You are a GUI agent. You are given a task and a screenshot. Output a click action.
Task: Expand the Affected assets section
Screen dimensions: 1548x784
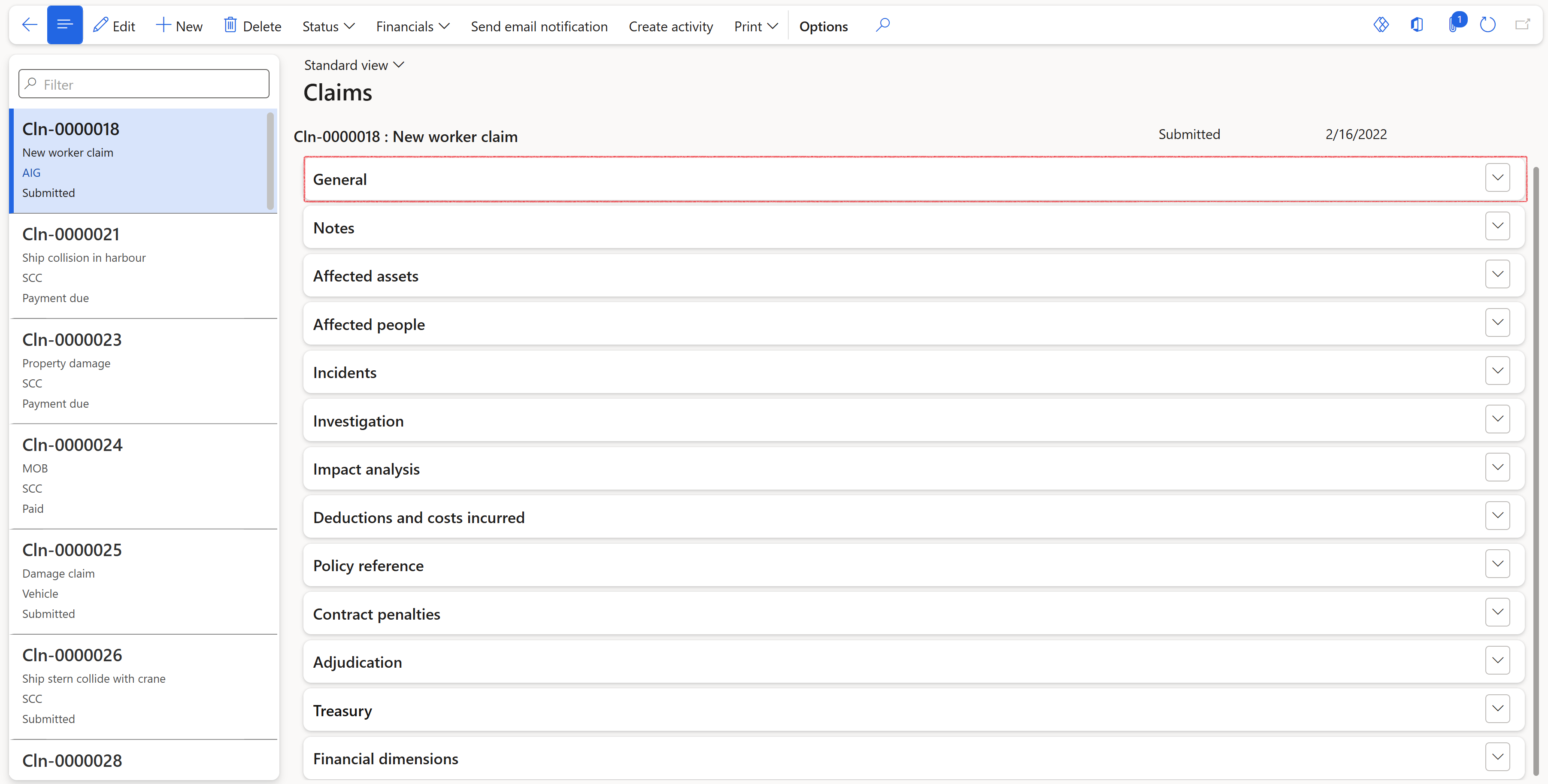point(1497,275)
